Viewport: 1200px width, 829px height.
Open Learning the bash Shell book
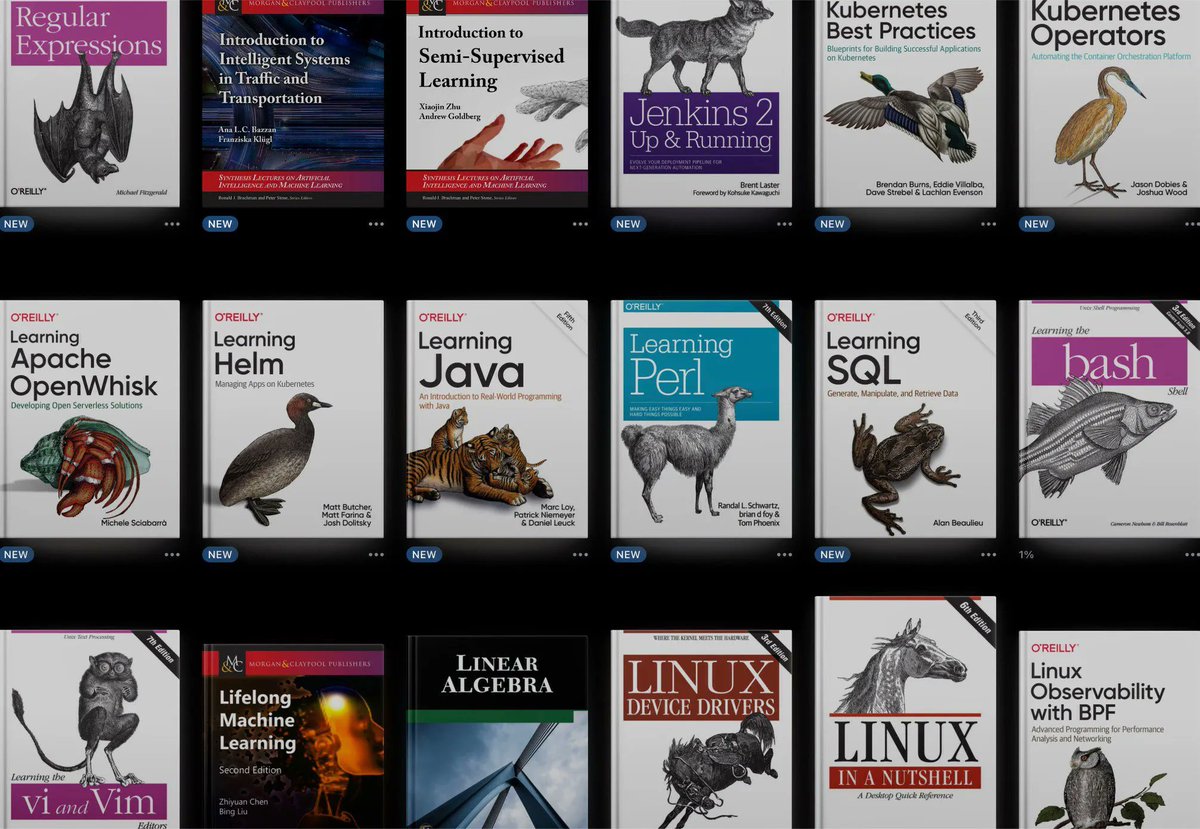point(1109,419)
